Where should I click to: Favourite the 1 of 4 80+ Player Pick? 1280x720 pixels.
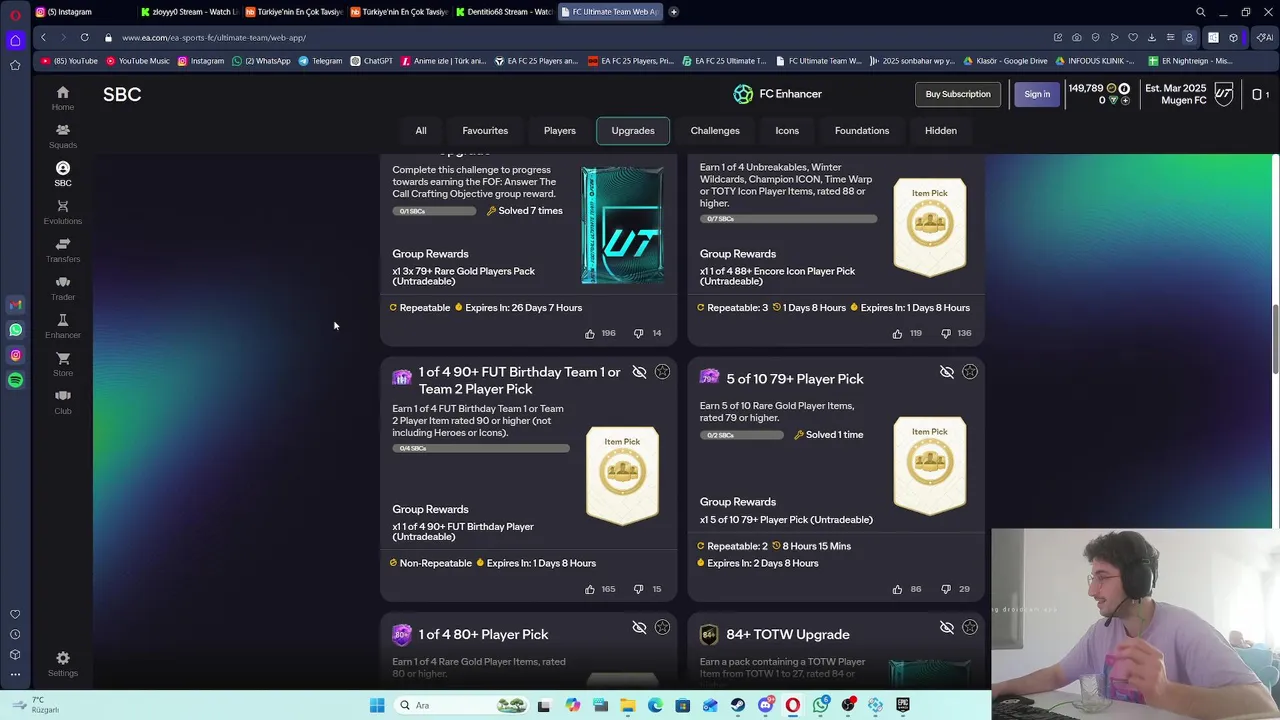coord(662,627)
